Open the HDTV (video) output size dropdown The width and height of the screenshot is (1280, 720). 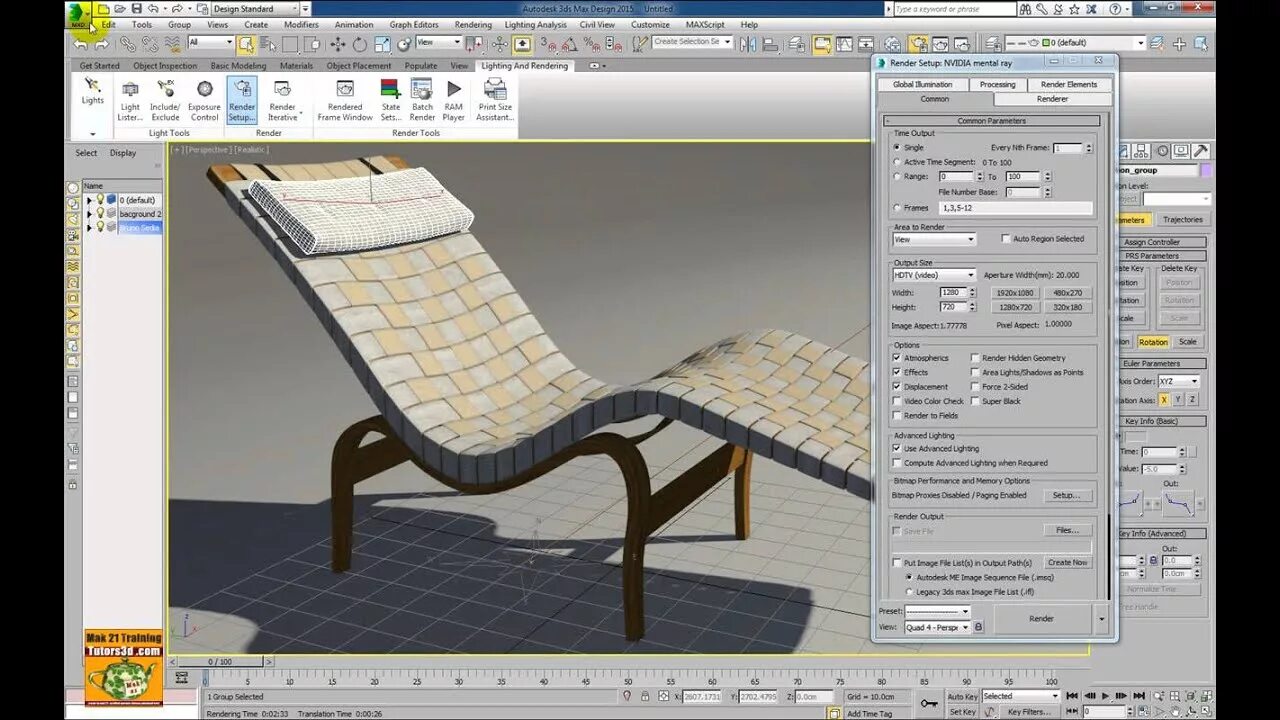(934, 275)
